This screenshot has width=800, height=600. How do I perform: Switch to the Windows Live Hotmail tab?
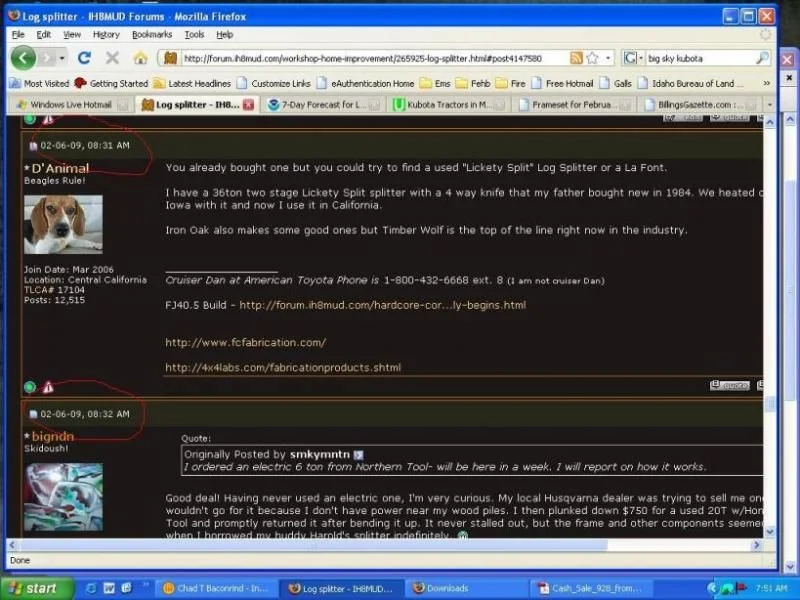pyautogui.click(x=71, y=105)
